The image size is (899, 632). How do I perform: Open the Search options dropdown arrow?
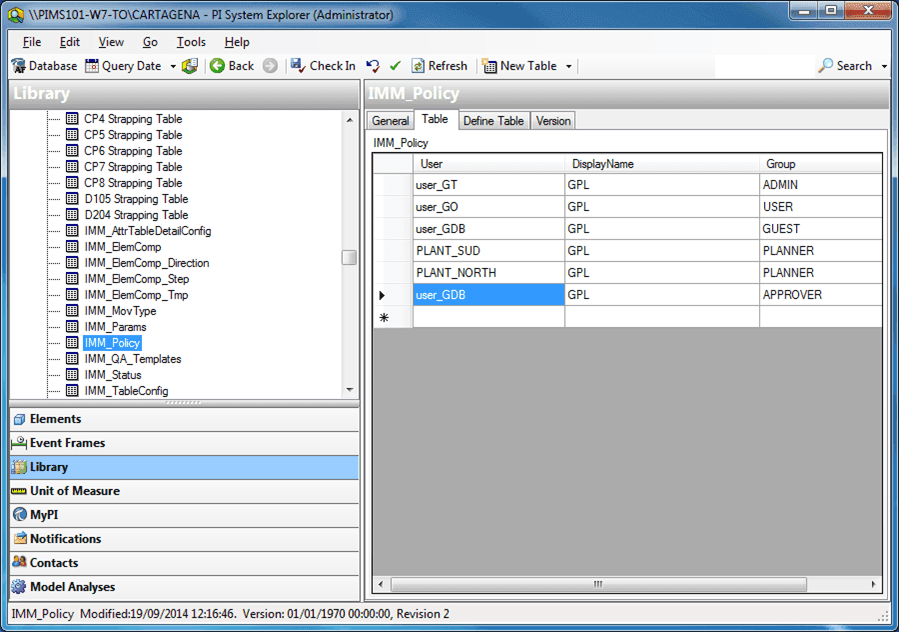tap(884, 67)
